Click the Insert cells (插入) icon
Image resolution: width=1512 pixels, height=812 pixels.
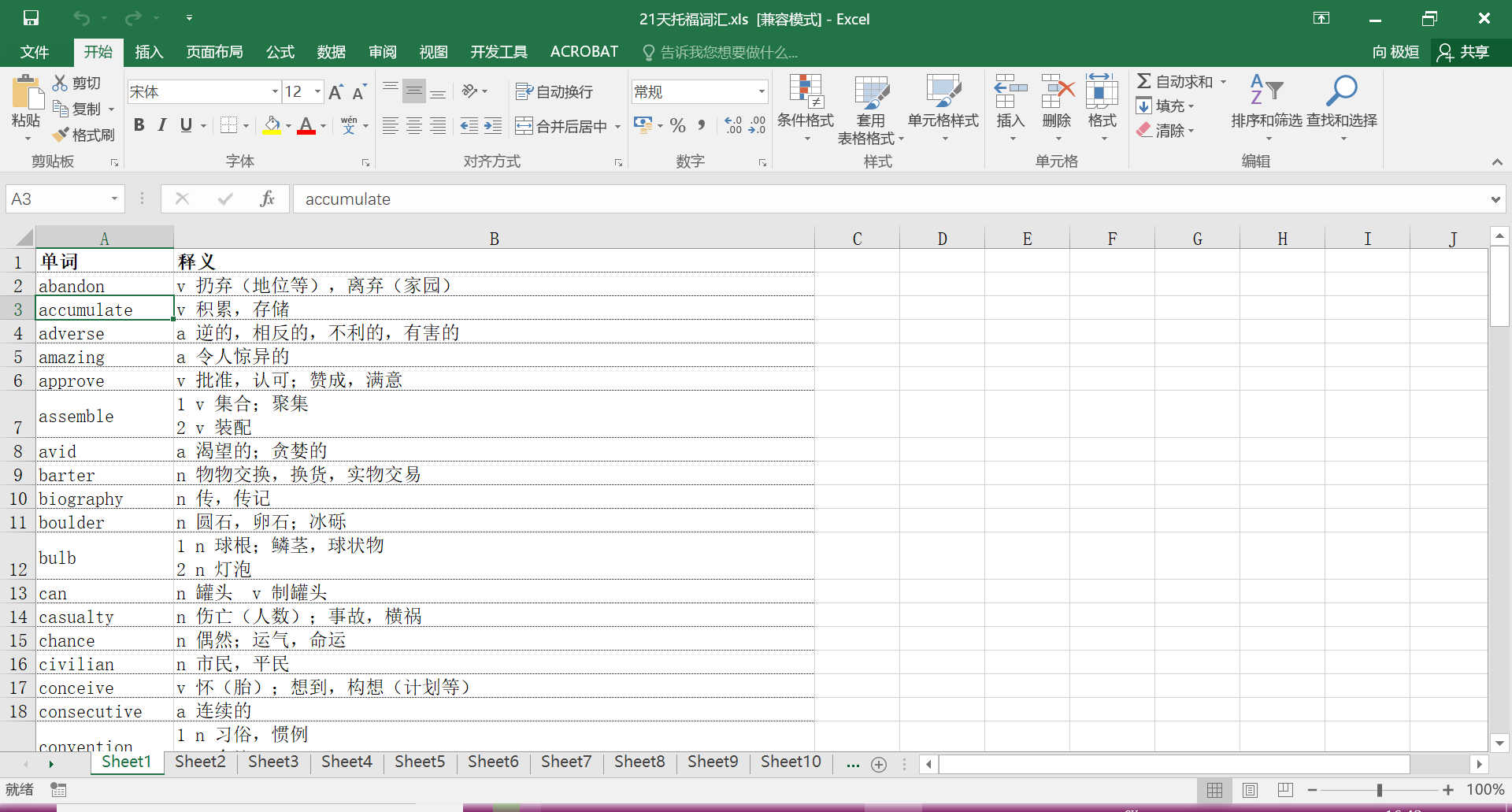coord(1010,91)
